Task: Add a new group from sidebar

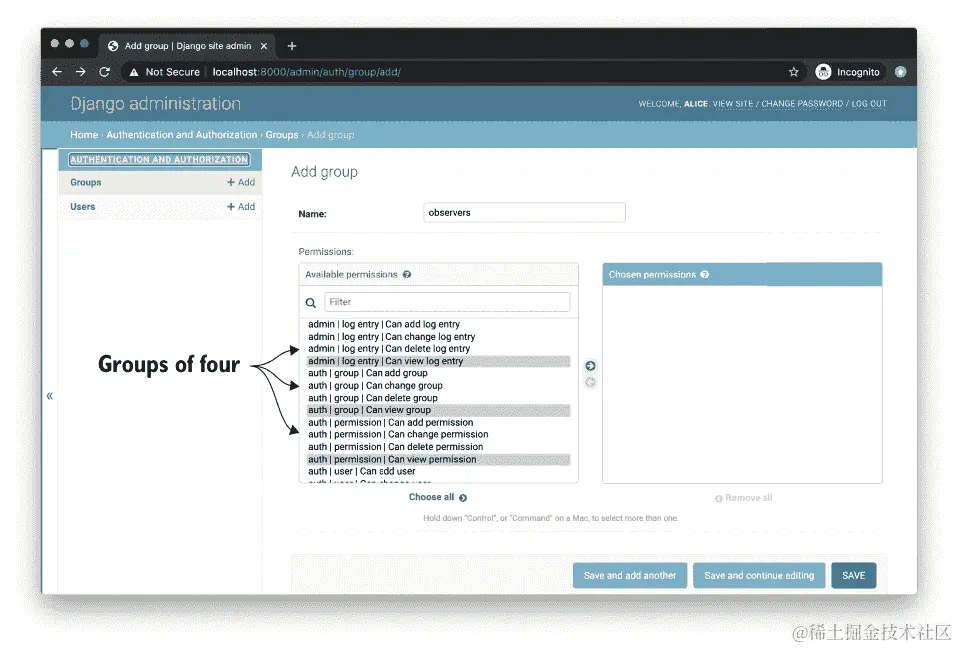Action: coord(241,182)
